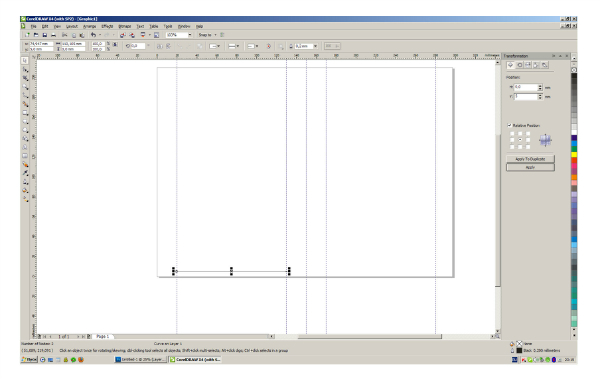Image resolution: width=600 pixels, height=379 pixels.
Task: Open the Rotate tab in Transformation docker
Action: [x=519, y=65]
